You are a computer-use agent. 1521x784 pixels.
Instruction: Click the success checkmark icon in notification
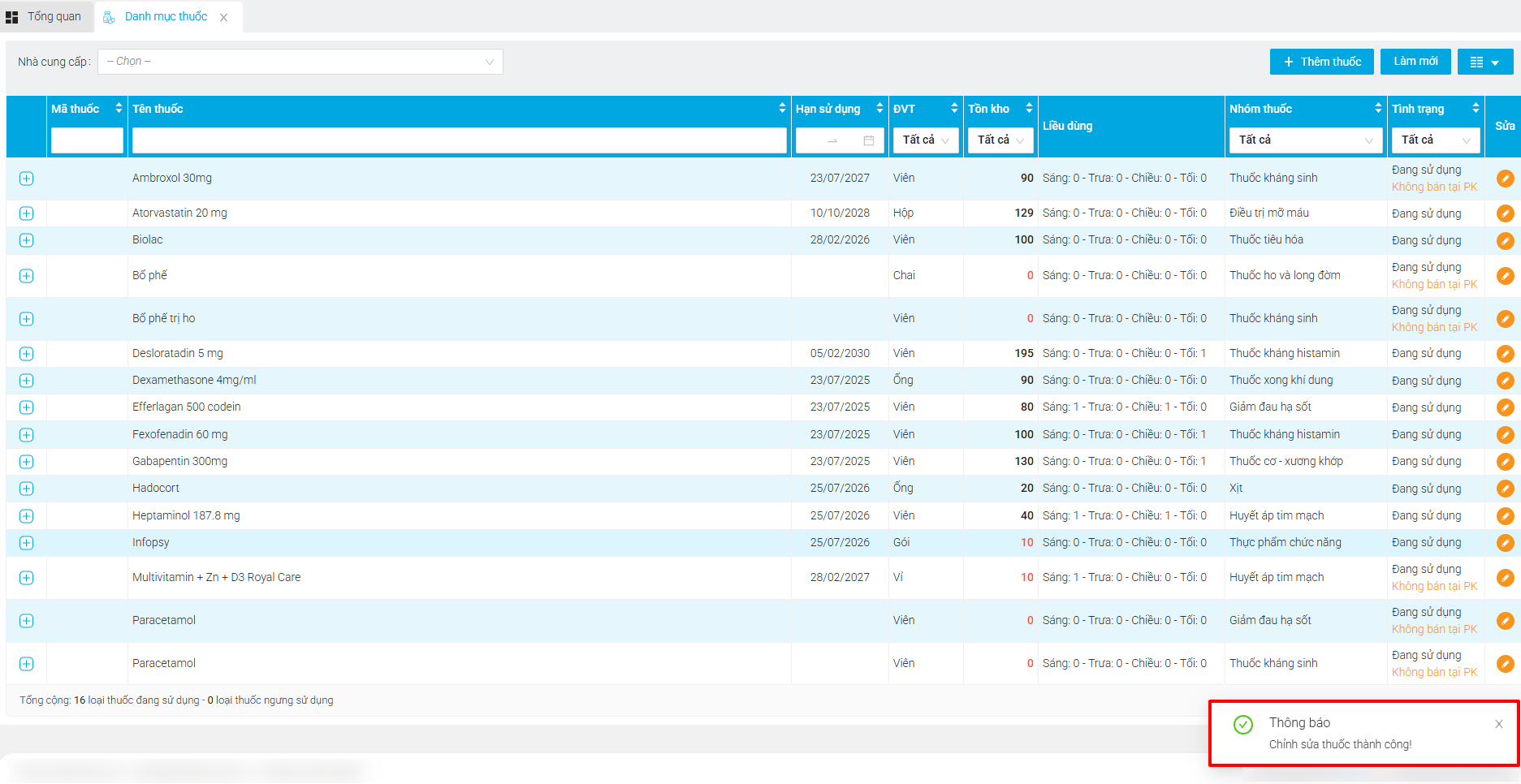point(1242,725)
